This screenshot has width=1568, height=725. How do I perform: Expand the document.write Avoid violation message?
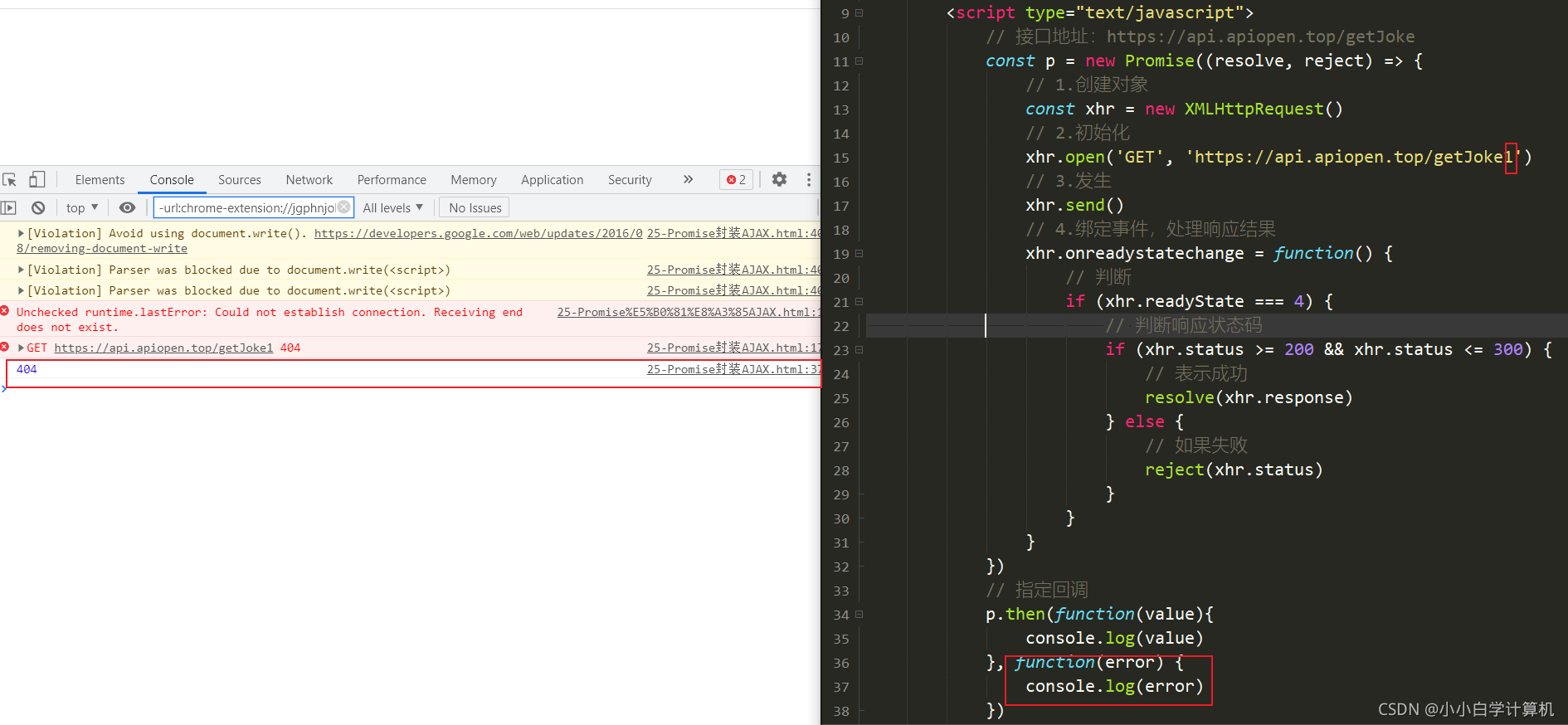[x=21, y=233]
